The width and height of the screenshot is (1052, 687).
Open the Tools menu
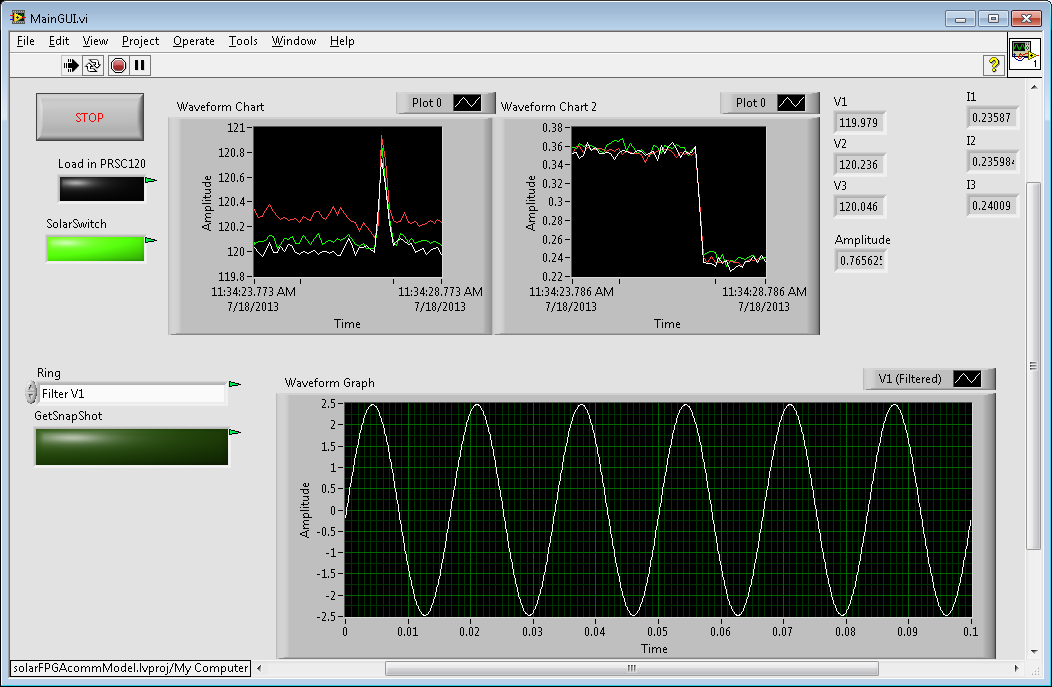tap(243, 41)
